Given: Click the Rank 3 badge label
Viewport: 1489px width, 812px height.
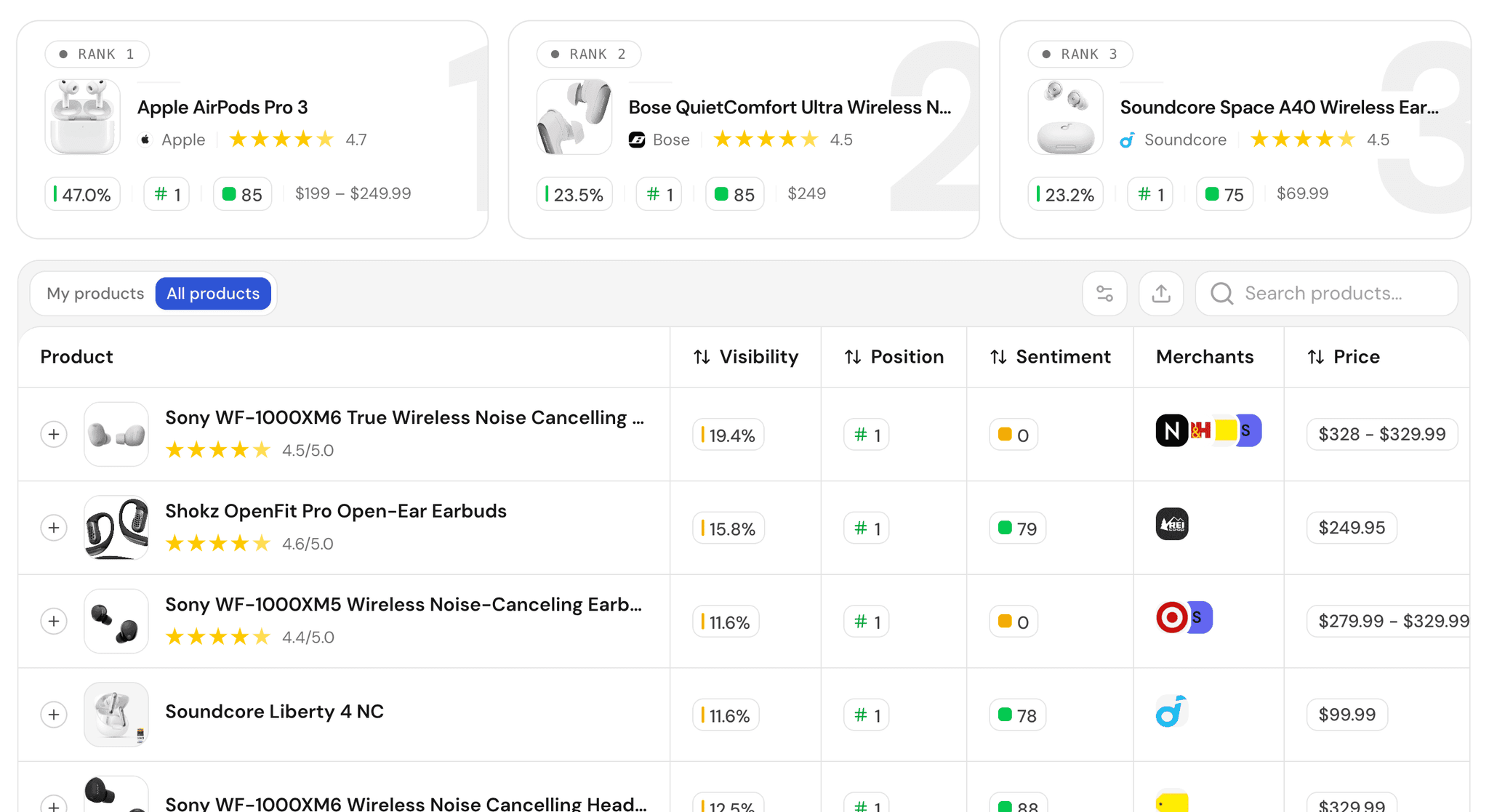Looking at the screenshot, I should [x=1080, y=55].
